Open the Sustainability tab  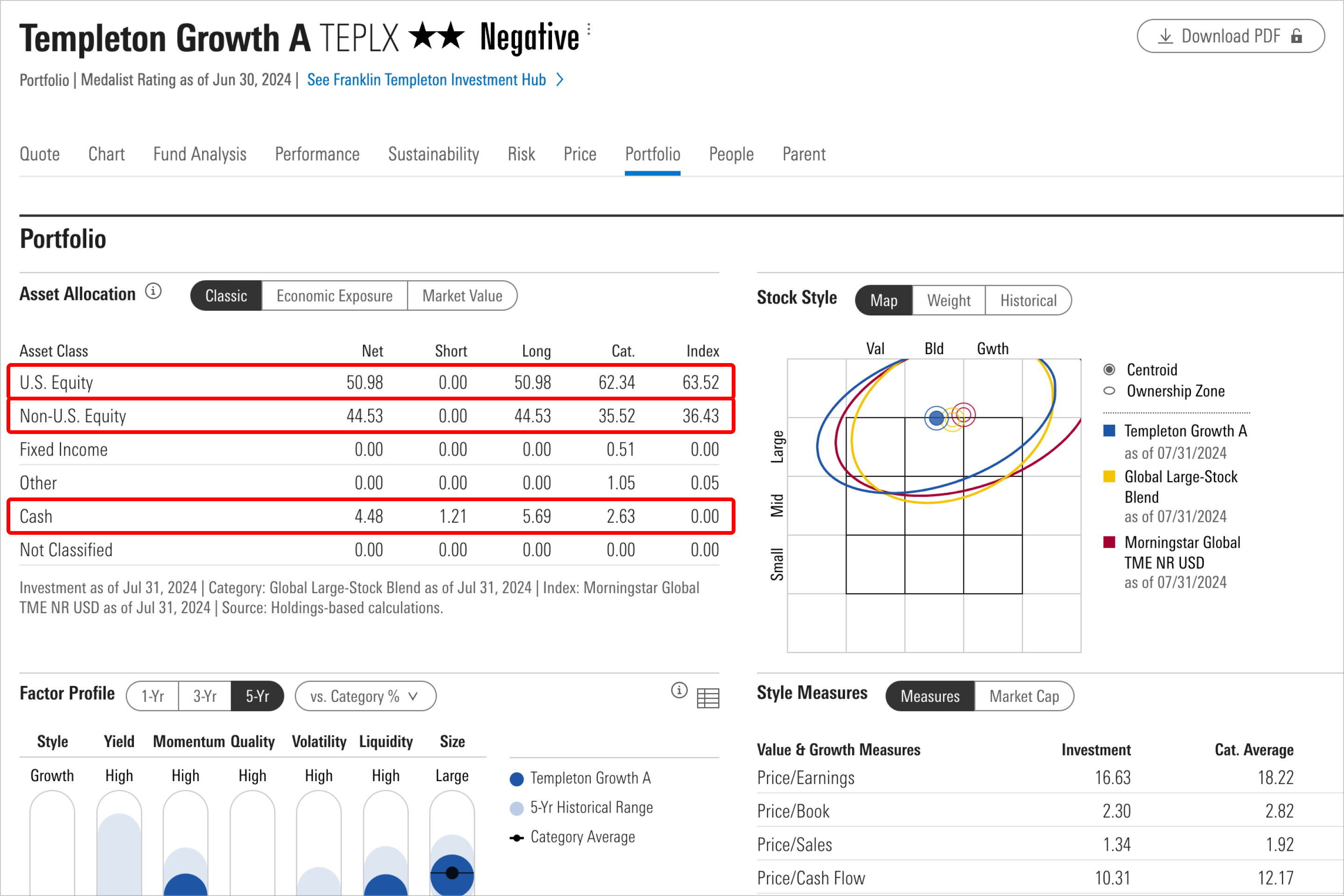(434, 154)
